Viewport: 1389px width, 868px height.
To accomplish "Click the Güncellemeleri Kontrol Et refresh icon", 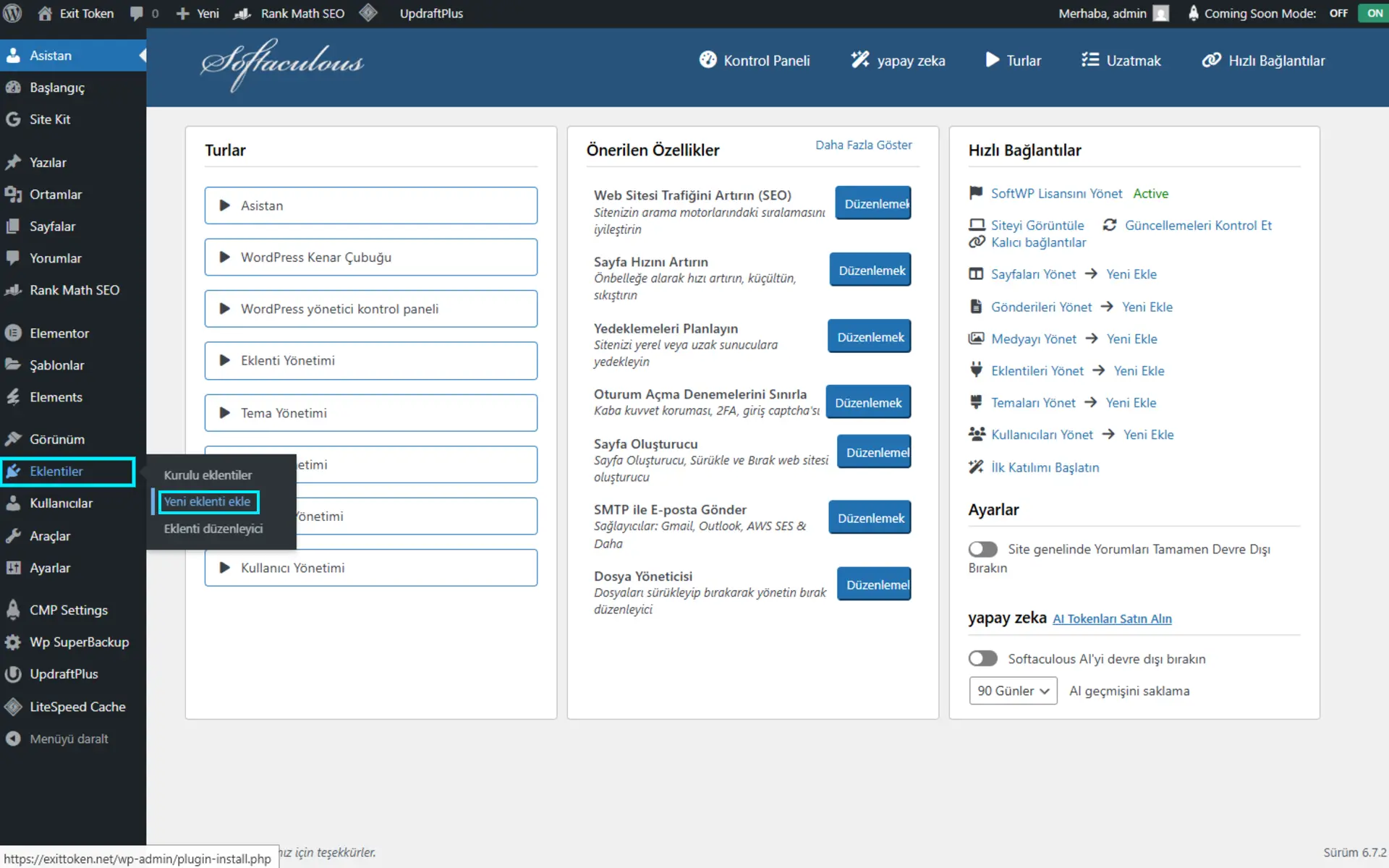I will tap(1109, 225).
